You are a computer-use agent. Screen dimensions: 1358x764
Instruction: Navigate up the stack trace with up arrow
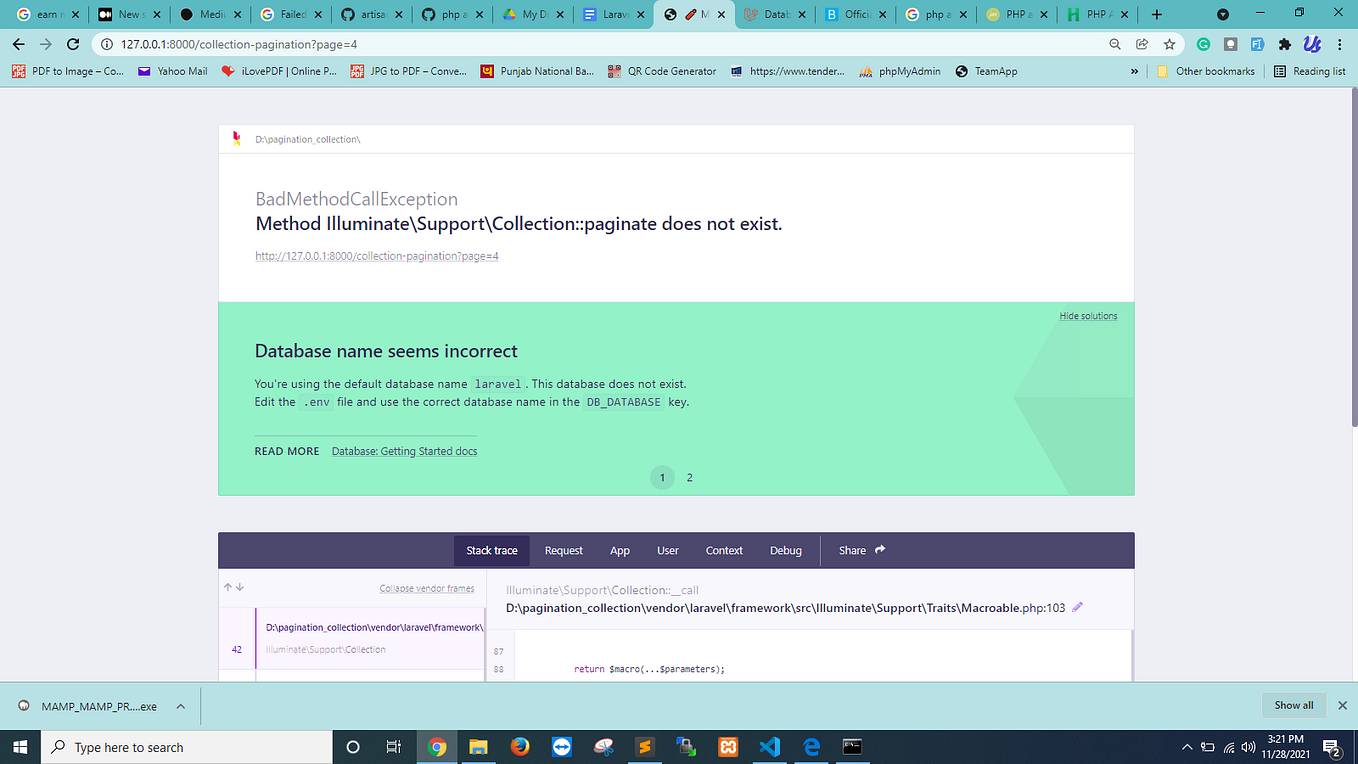coord(228,587)
